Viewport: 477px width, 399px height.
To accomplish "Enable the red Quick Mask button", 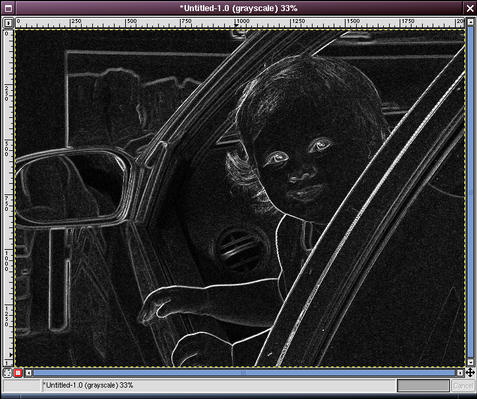I will (x=18, y=373).
